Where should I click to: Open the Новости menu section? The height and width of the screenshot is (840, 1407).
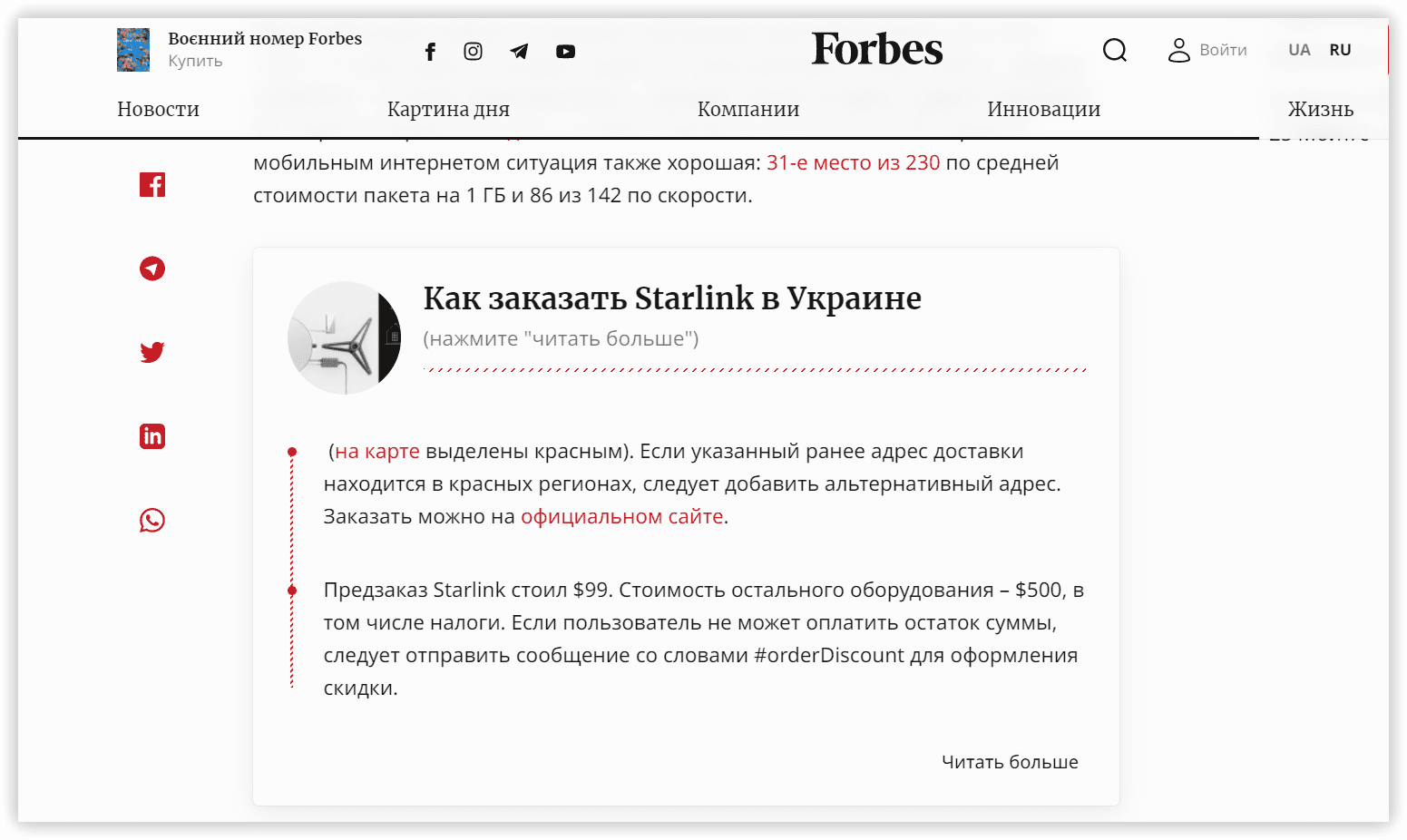(158, 109)
